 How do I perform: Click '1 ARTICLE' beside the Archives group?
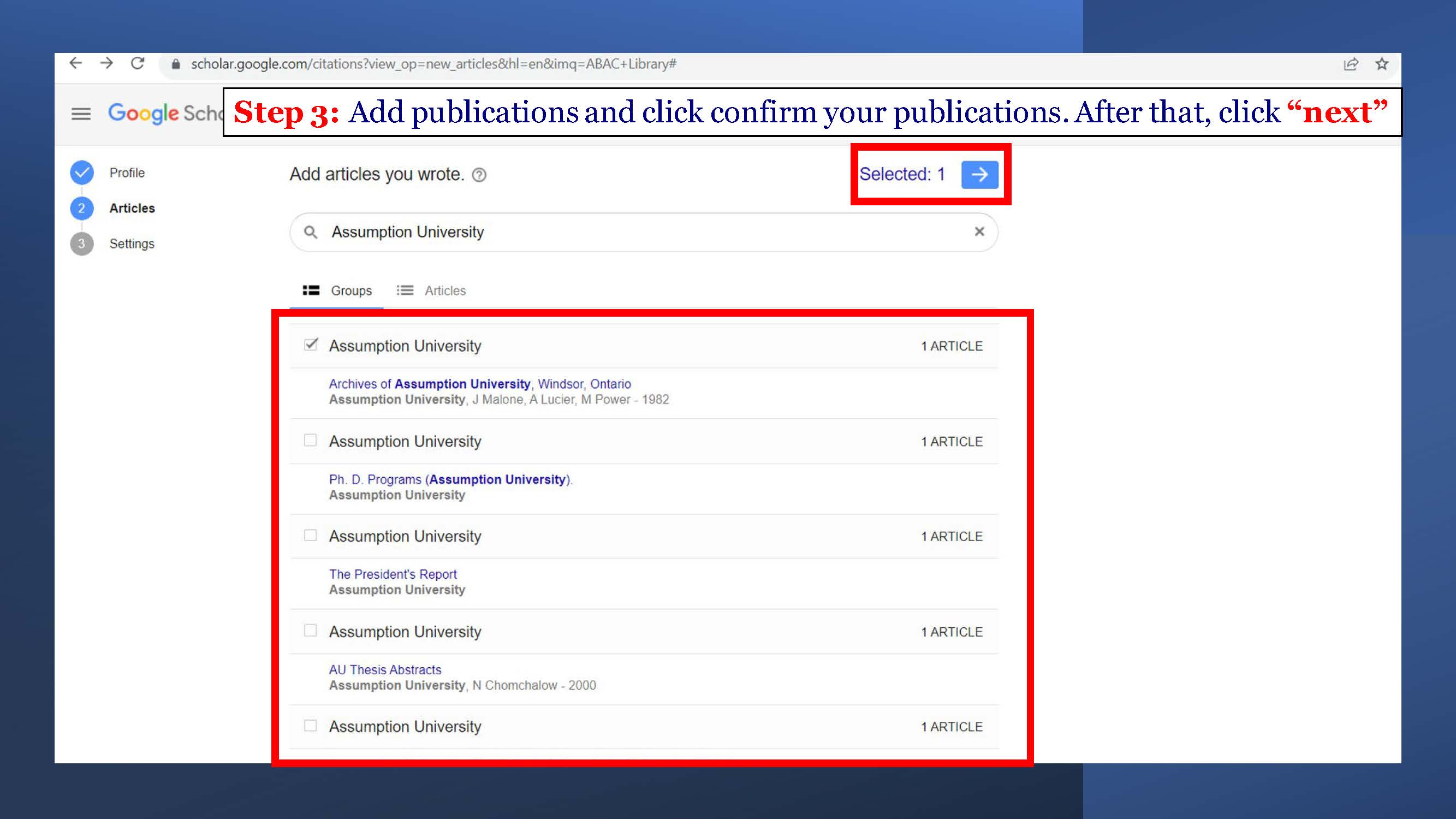[x=952, y=346]
